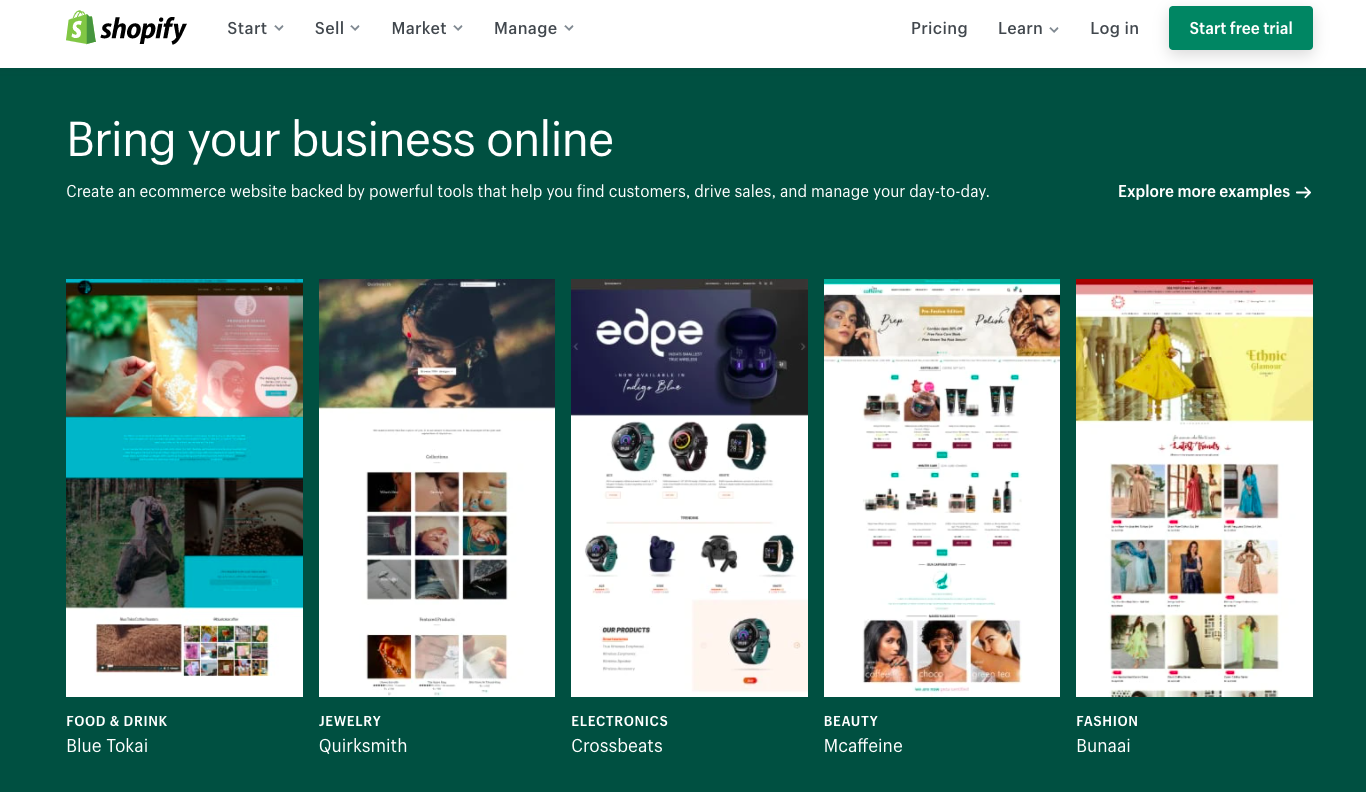Screen dimensions: 1366x792
Task: Click the Shopify shopping bag logo
Action: pos(81,28)
